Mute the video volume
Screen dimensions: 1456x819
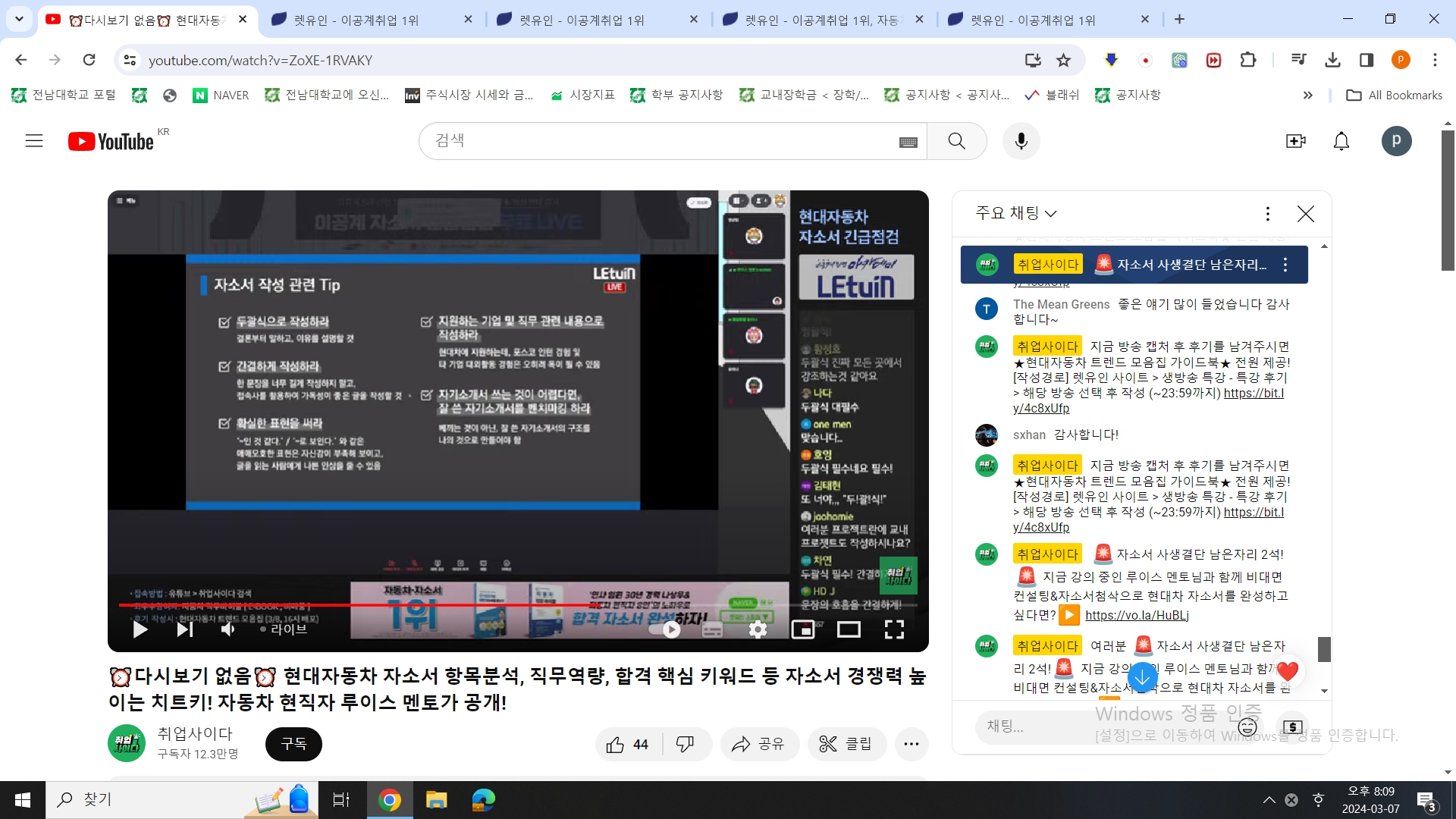pos(227,629)
